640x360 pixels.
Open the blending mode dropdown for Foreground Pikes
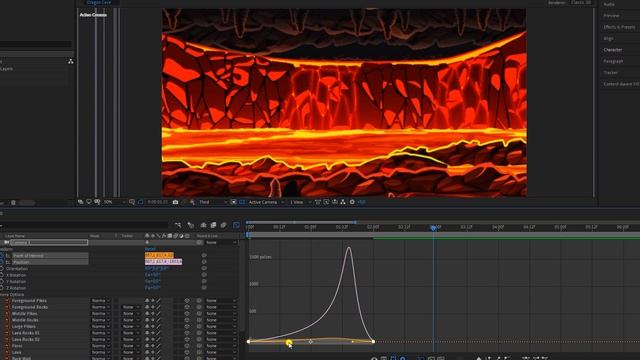pos(100,301)
